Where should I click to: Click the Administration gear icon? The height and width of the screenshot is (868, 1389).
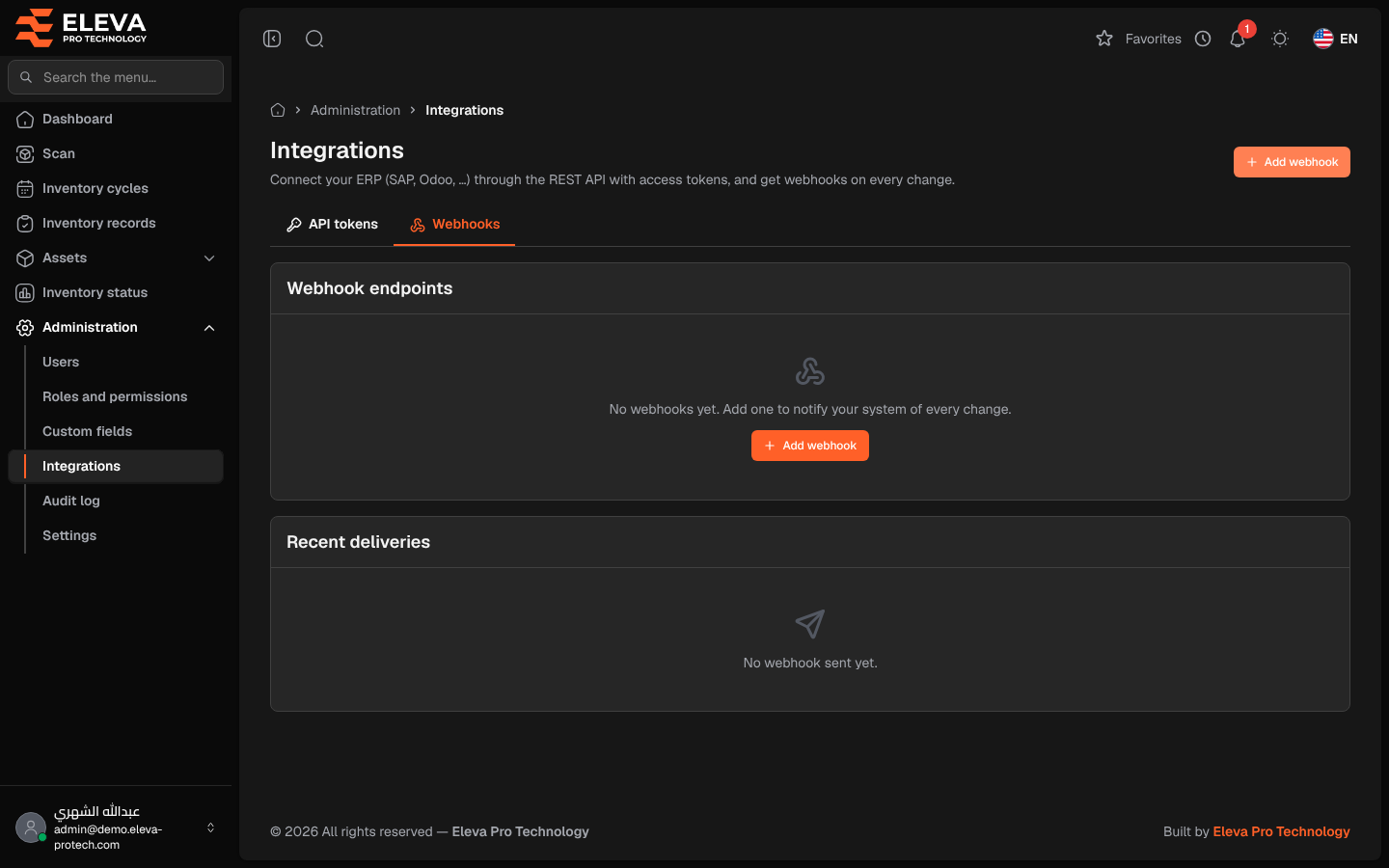point(25,327)
